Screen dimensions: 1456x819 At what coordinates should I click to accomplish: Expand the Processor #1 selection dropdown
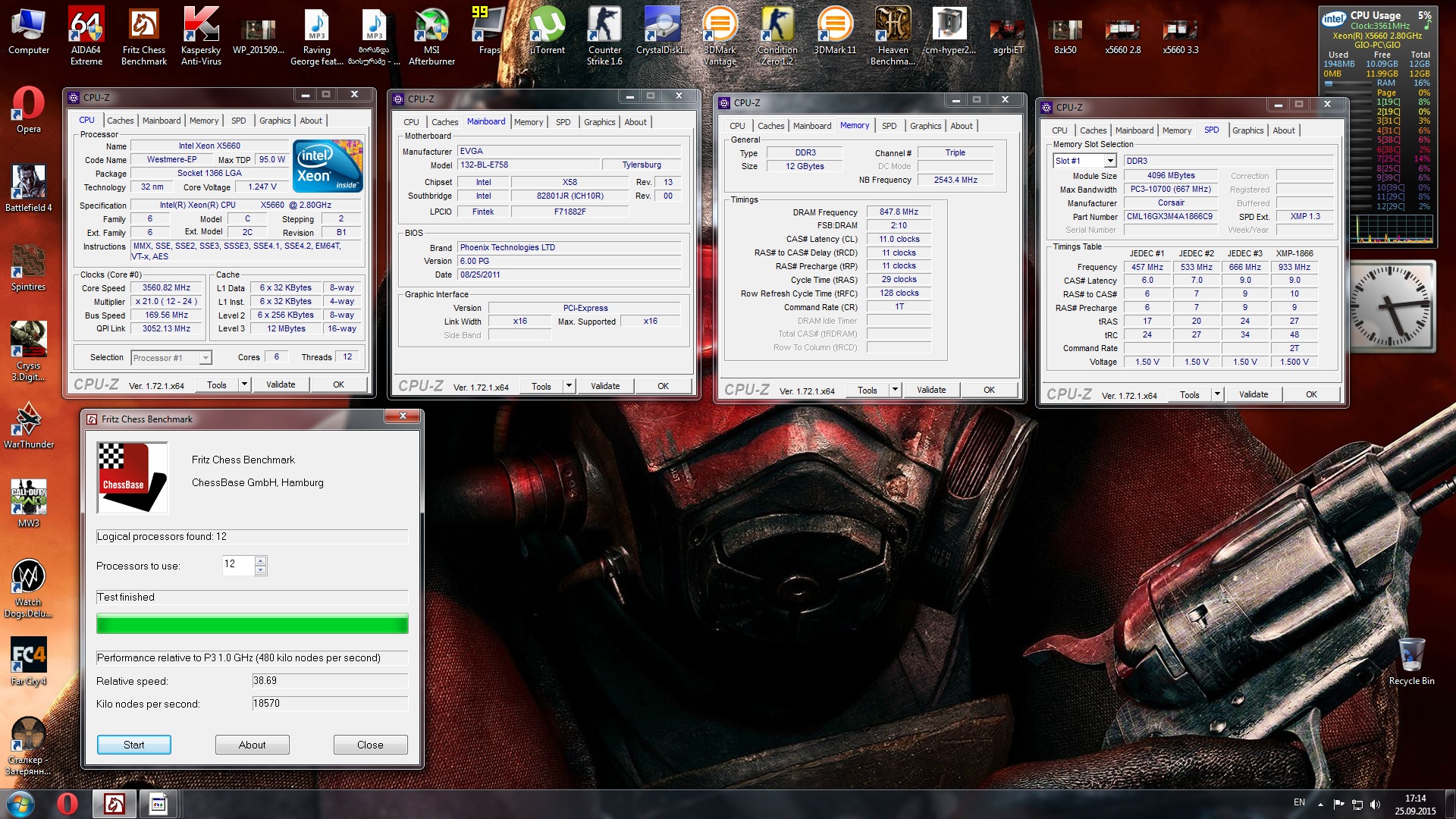[x=205, y=358]
